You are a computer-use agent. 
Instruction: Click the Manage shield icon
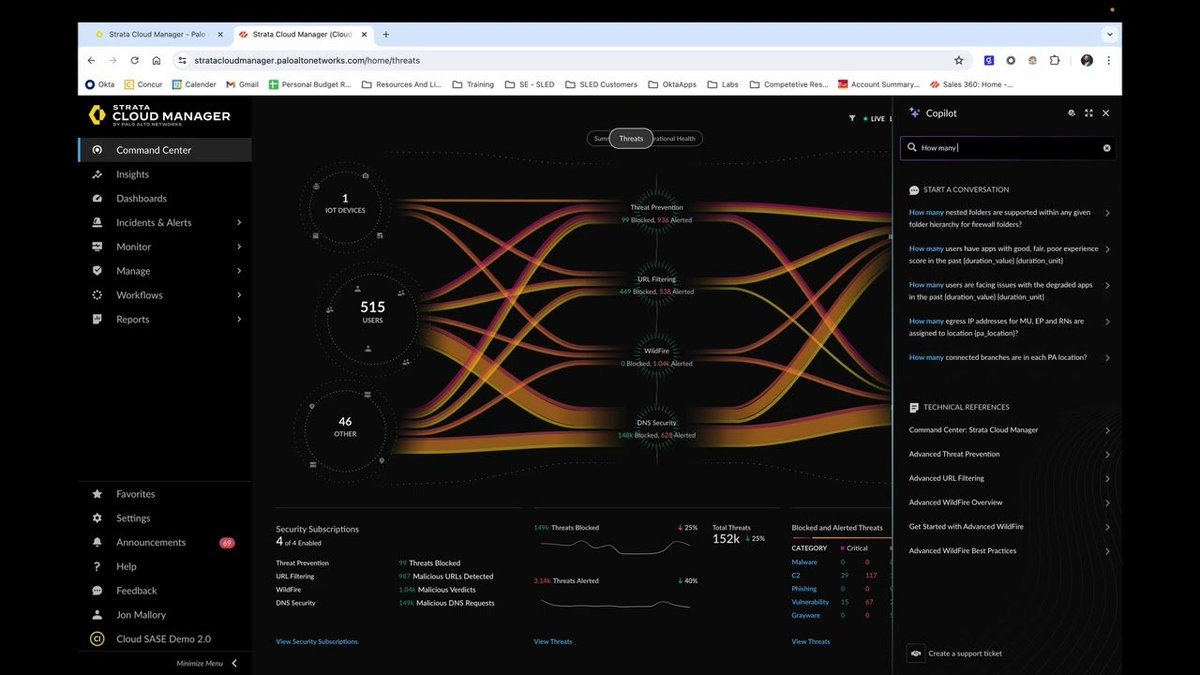tap(97, 271)
